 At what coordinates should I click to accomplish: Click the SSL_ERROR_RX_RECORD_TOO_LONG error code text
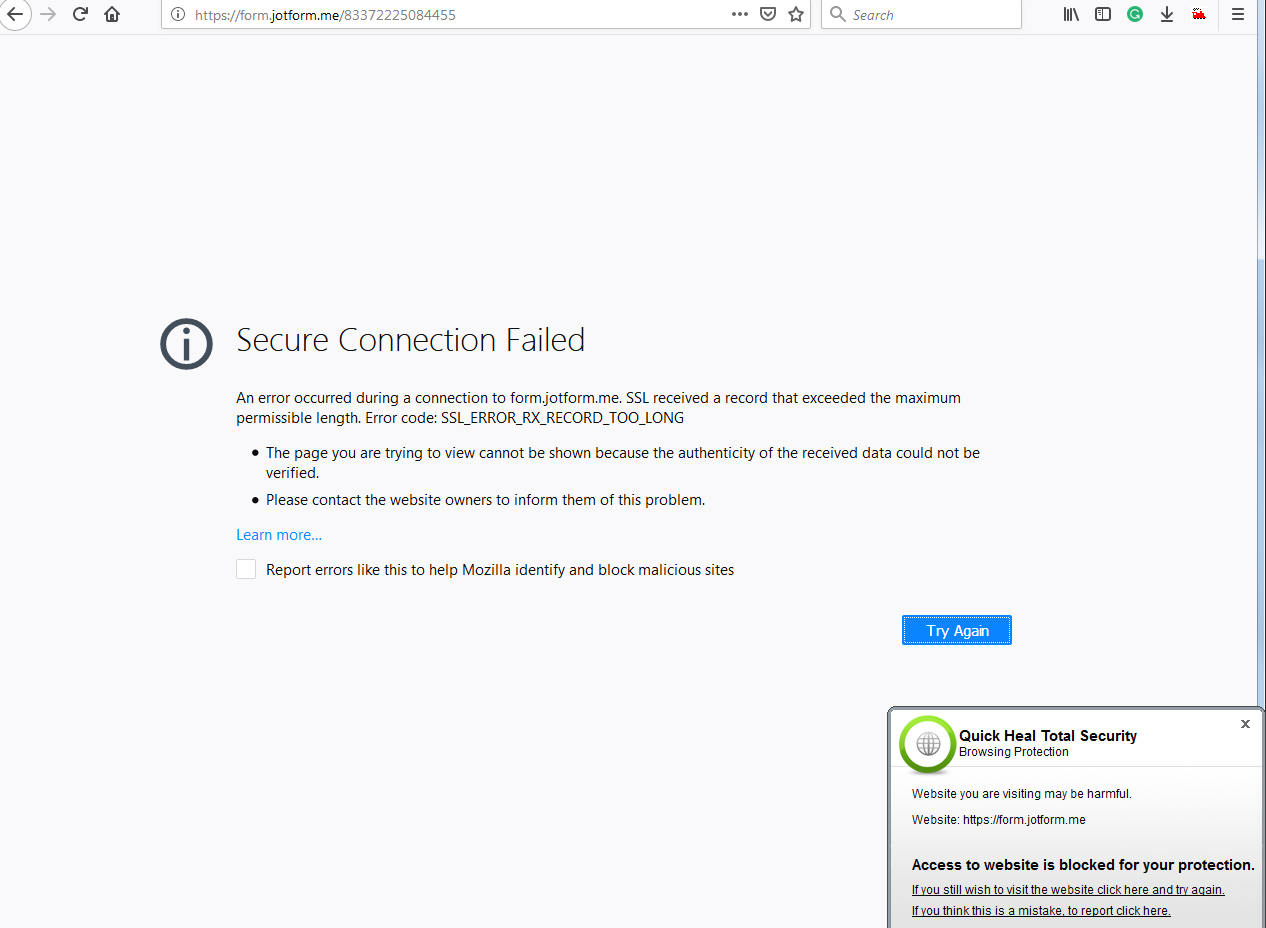[562, 418]
